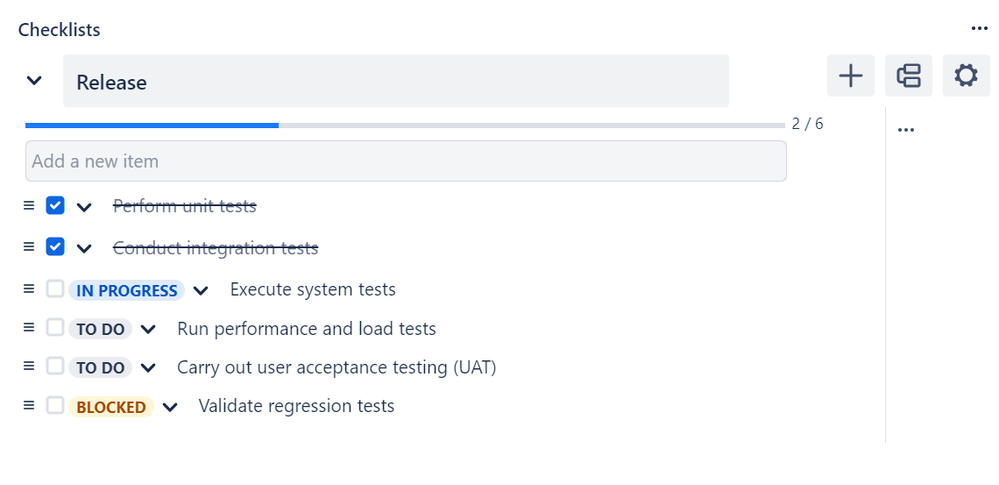Check the Run performance and load tests box
Viewport: 999px width, 485px height.
56,328
